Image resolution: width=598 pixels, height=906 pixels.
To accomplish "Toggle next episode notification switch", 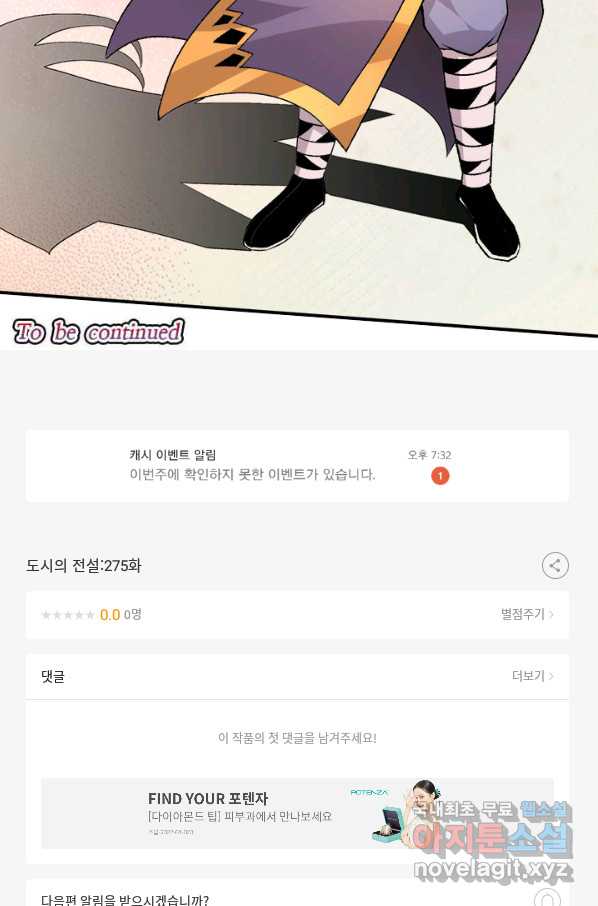I will tap(547, 898).
